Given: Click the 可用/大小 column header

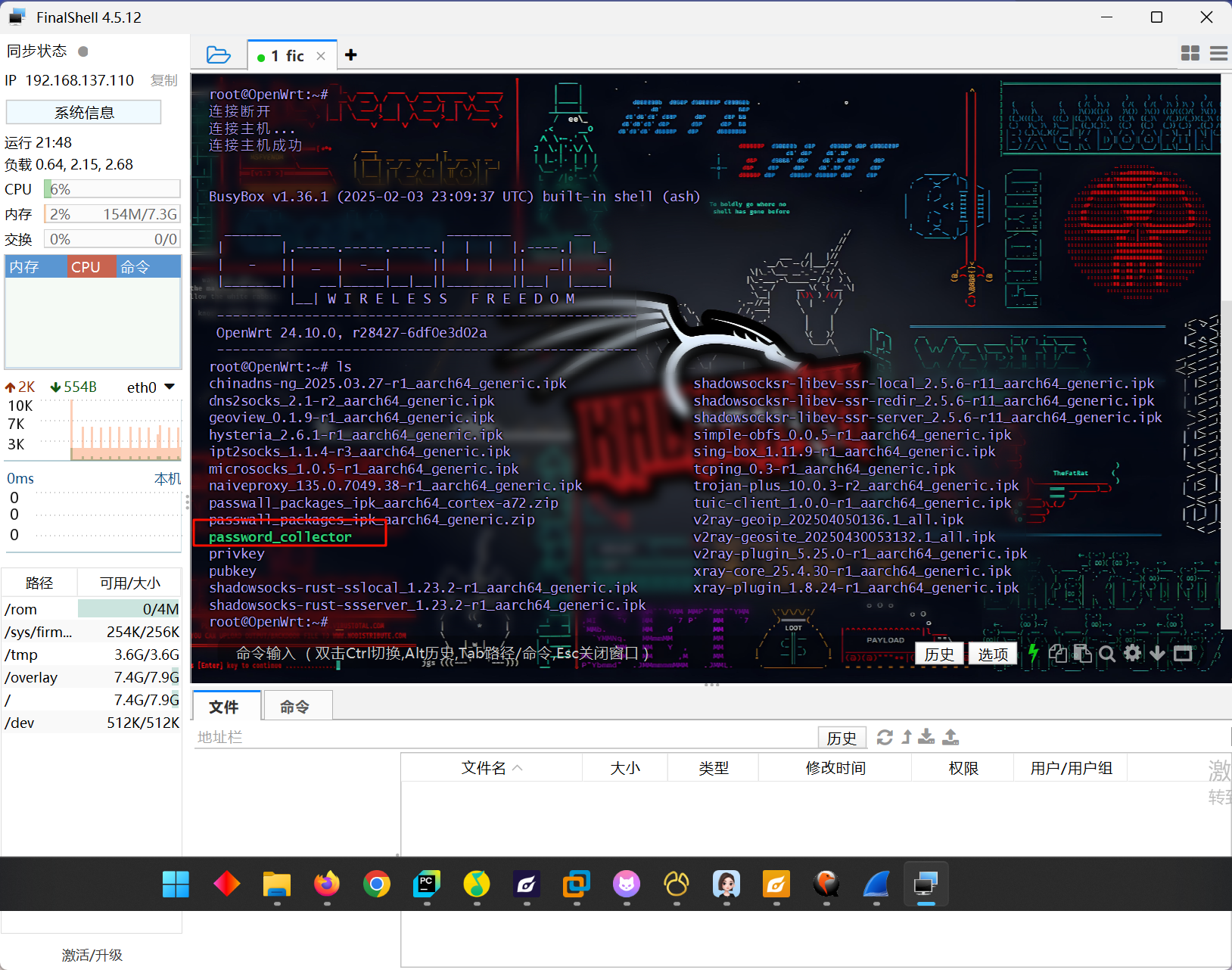Looking at the screenshot, I should [129, 583].
